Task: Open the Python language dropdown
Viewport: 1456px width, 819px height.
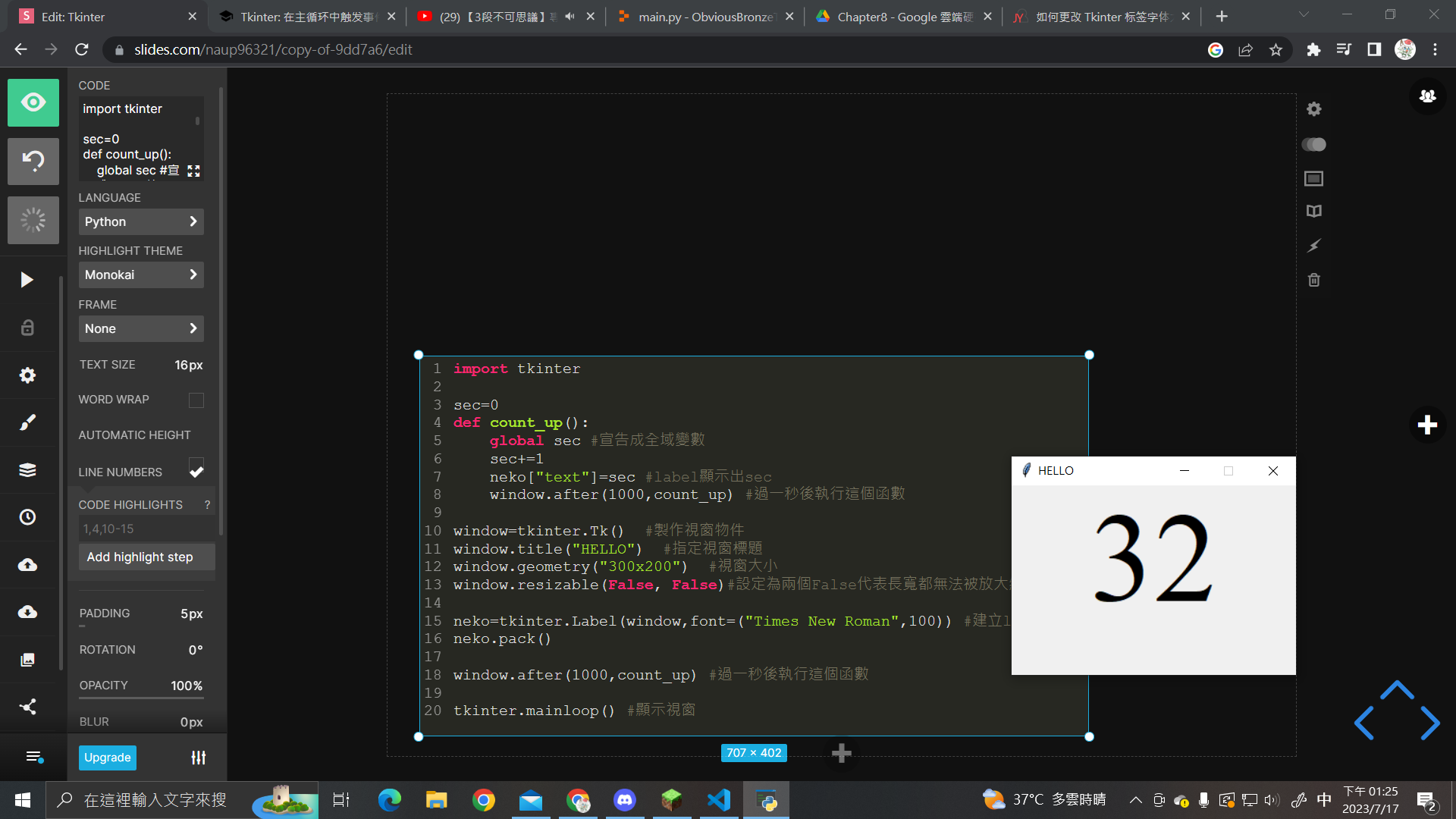Action: tap(141, 221)
